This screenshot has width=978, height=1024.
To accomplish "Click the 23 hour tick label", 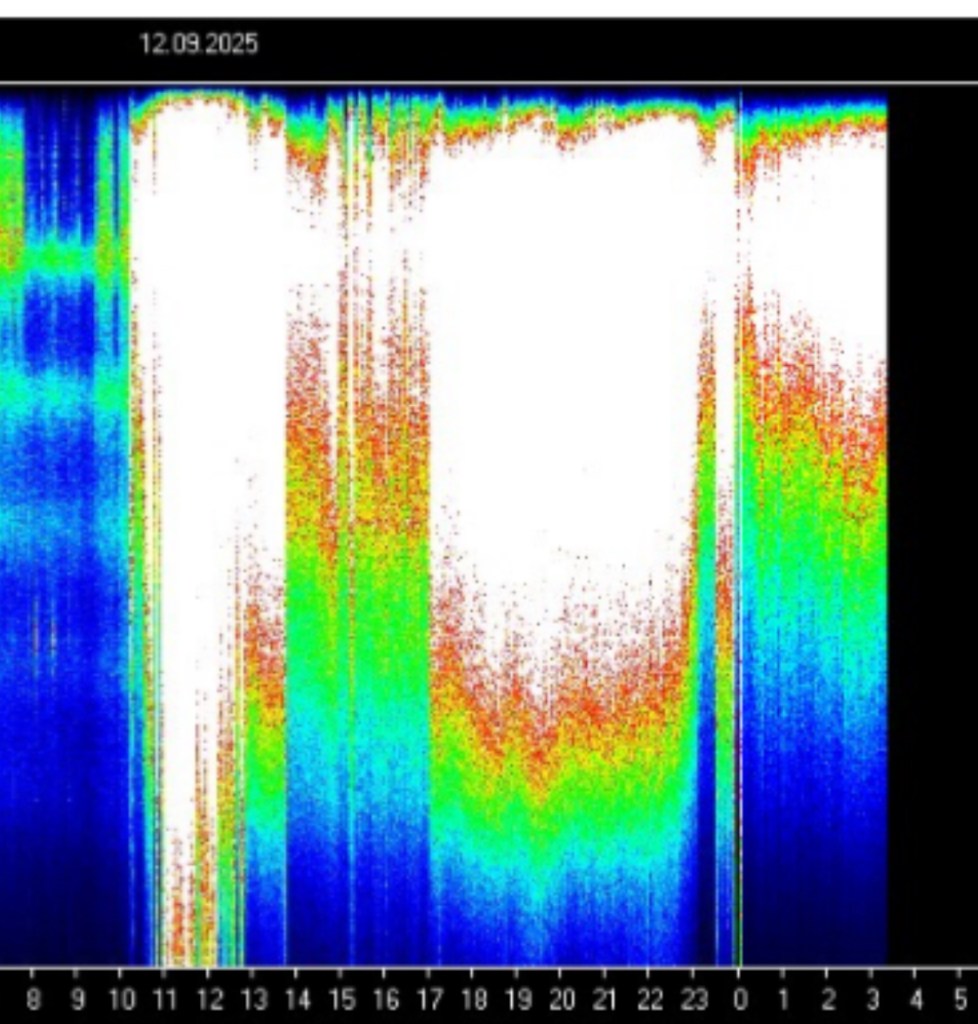I will 693,999.
